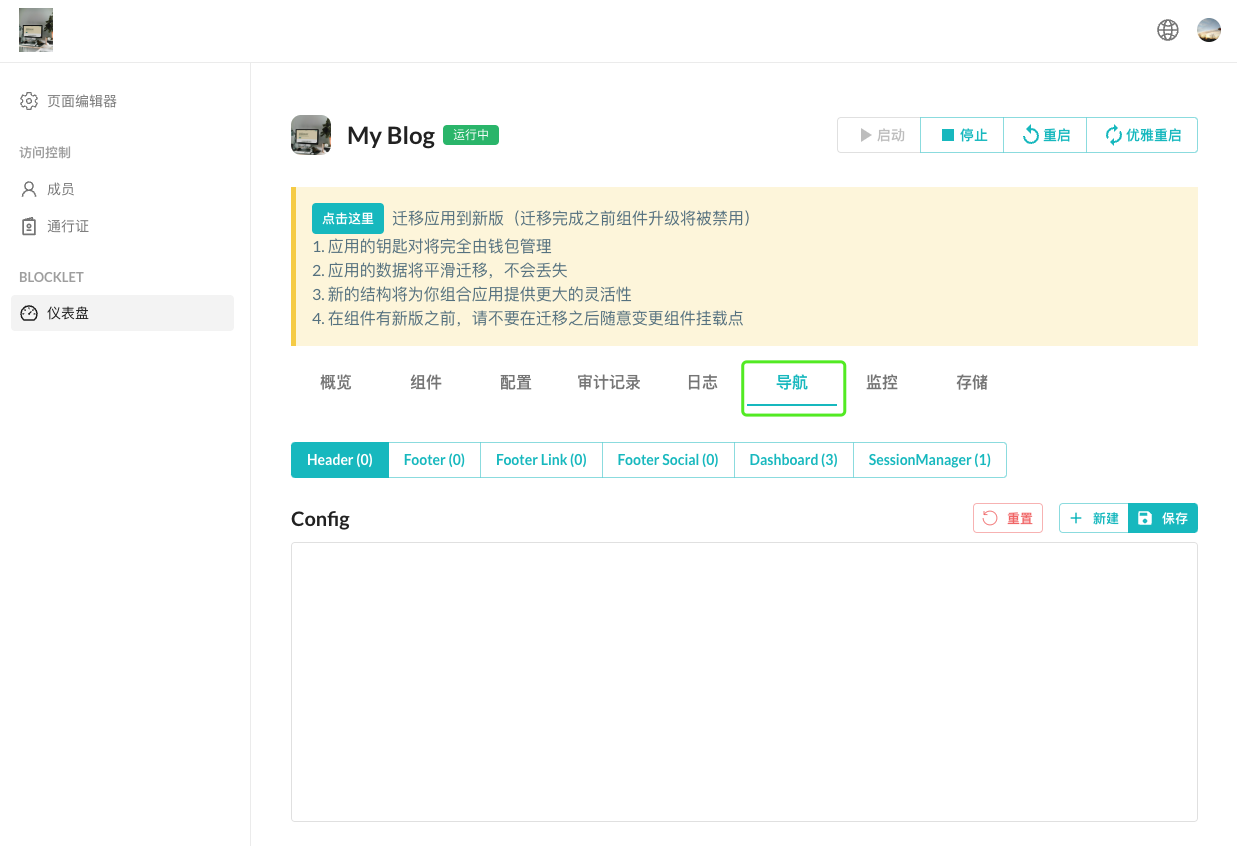Click the top-left blog logo thumbnail

click(36, 30)
